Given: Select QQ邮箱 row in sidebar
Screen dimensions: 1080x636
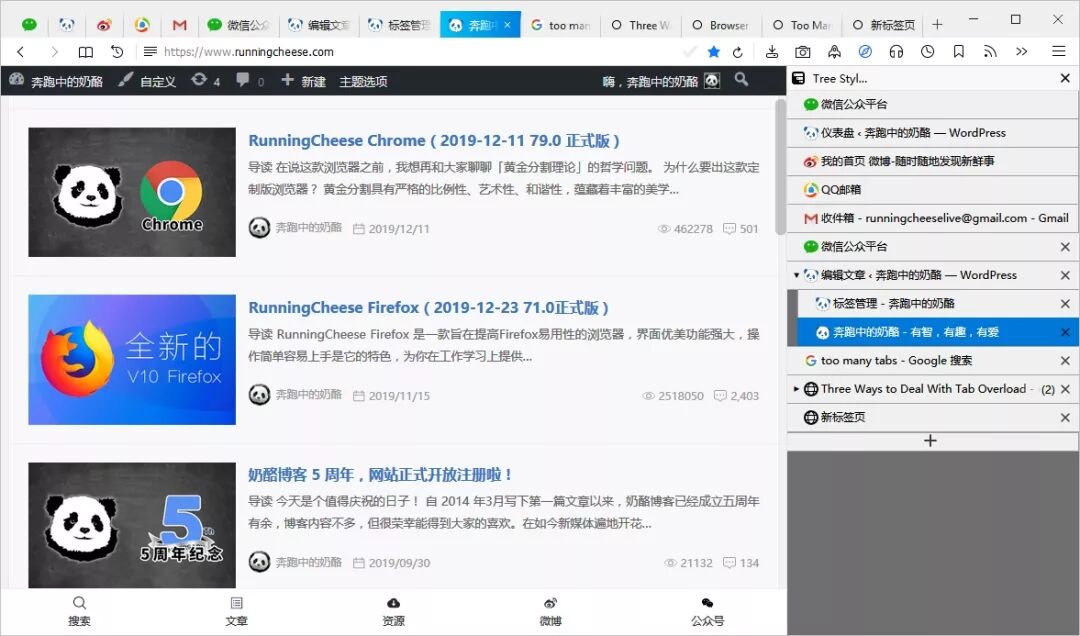Looking at the screenshot, I should [933, 189].
